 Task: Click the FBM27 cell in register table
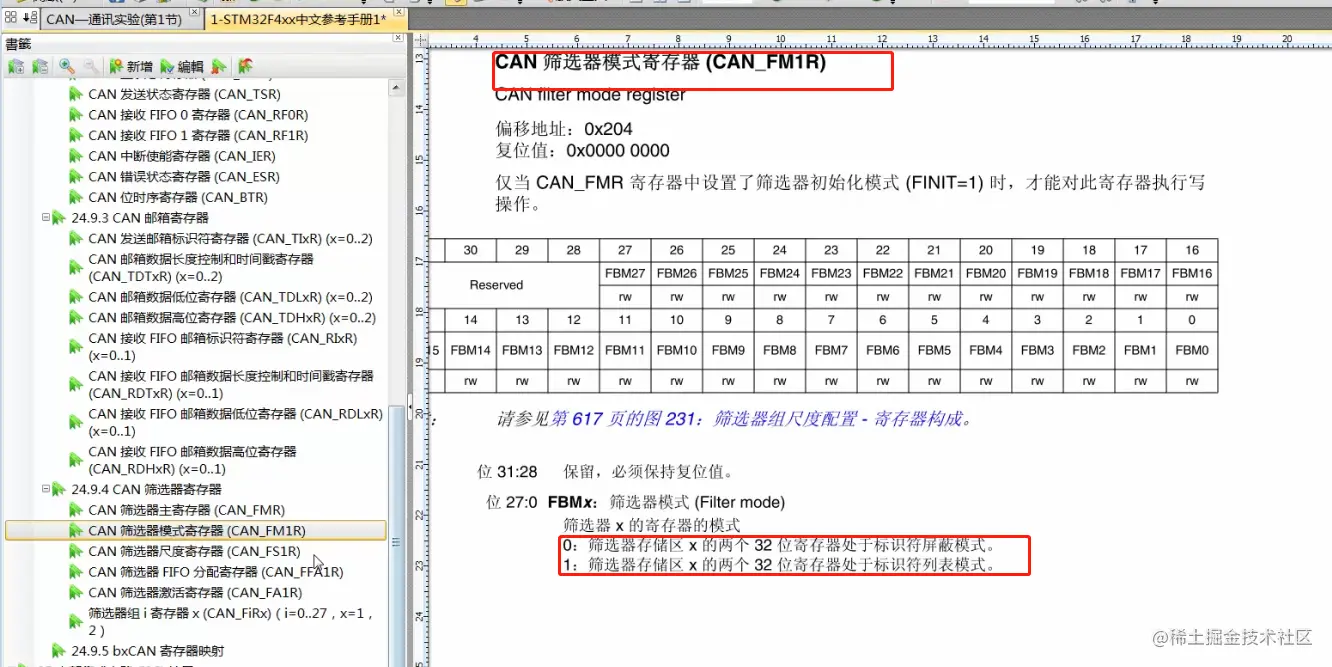[625, 273]
